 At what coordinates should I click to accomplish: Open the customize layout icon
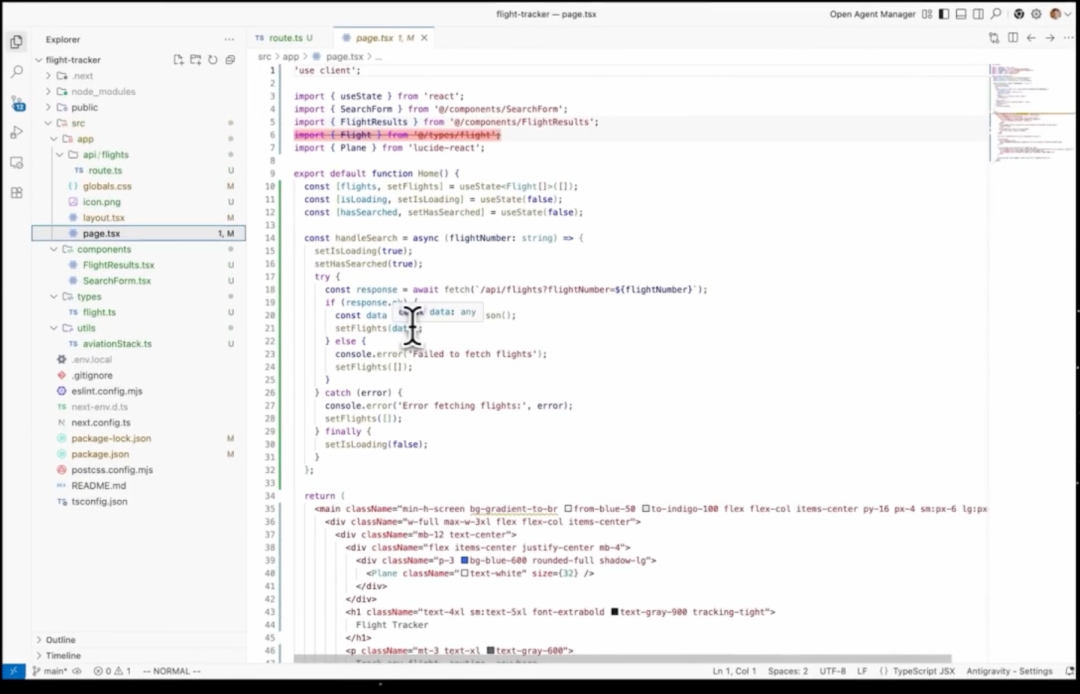(927, 14)
